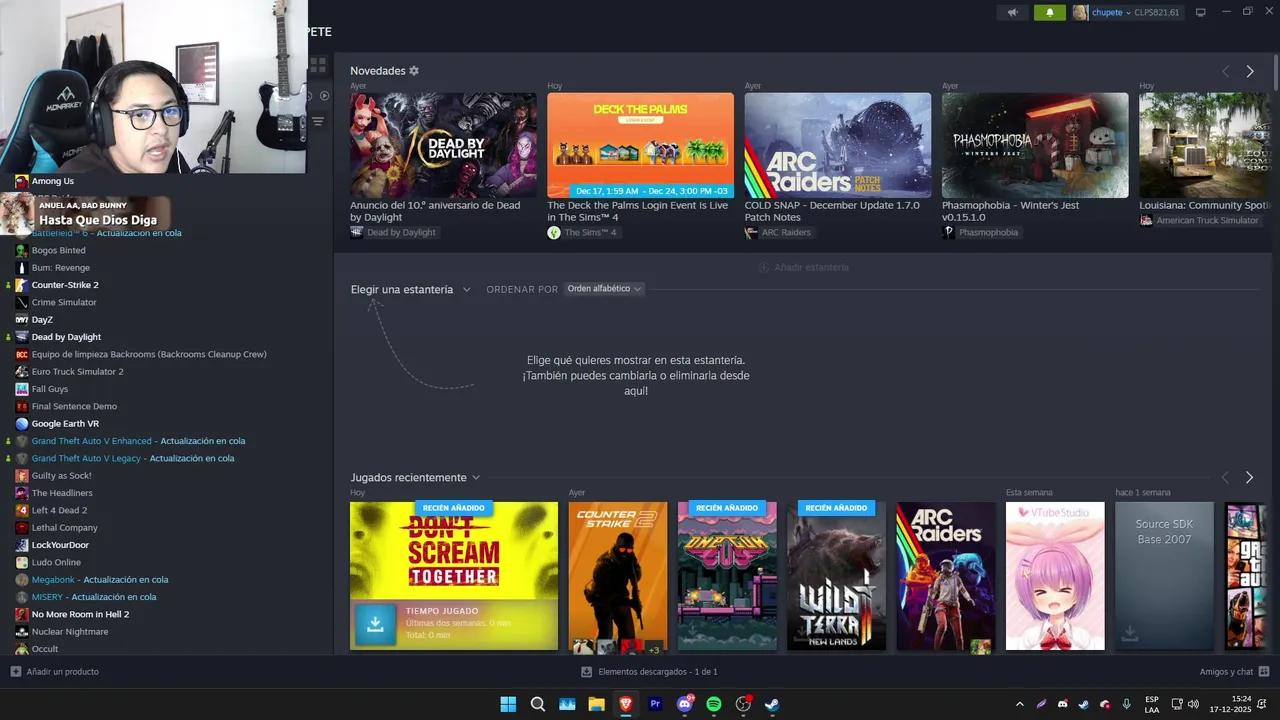Screen dimensions: 1280x720
Task: Open Spotify from the taskbar
Action: click(x=714, y=704)
